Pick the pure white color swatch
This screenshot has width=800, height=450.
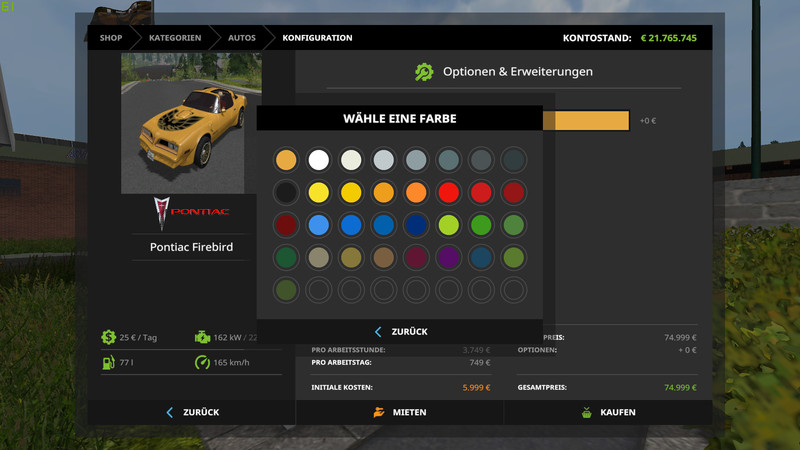pyautogui.click(x=318, y=160)
